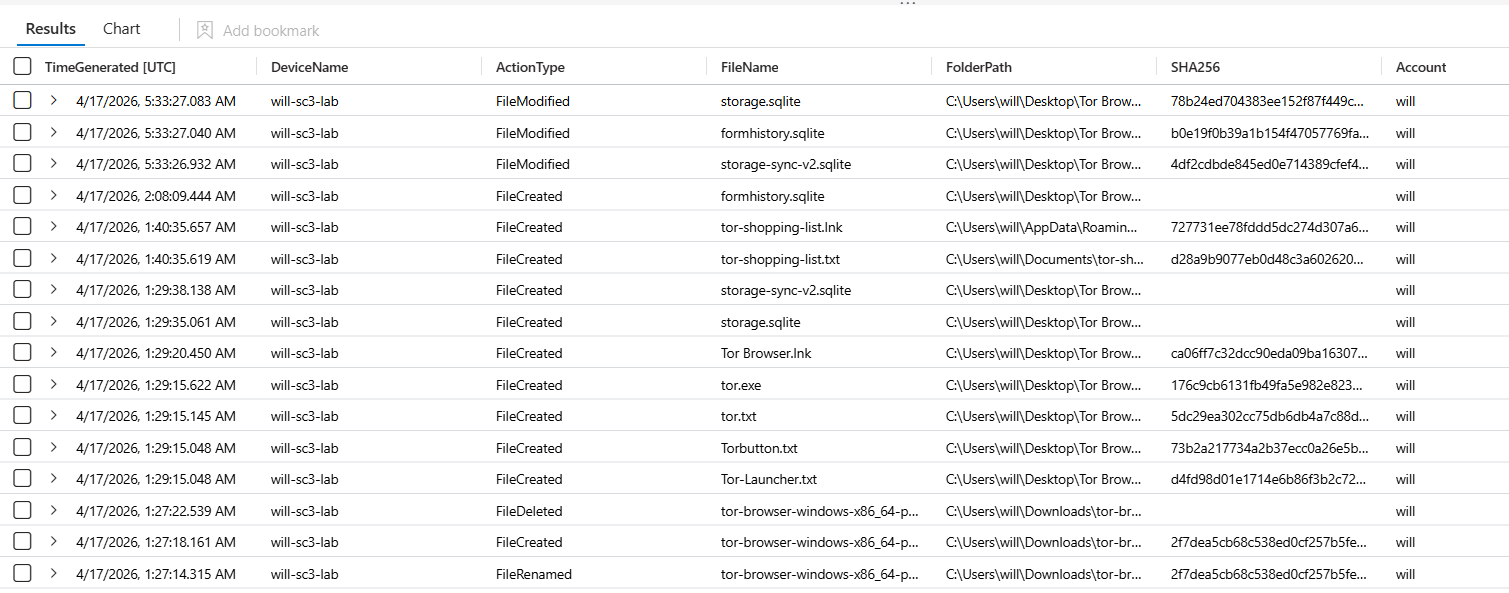The width and height of the screenshot is (1509, 593).
Task: Click the panel resize ellipsis handle
Action: coord(907,4)
